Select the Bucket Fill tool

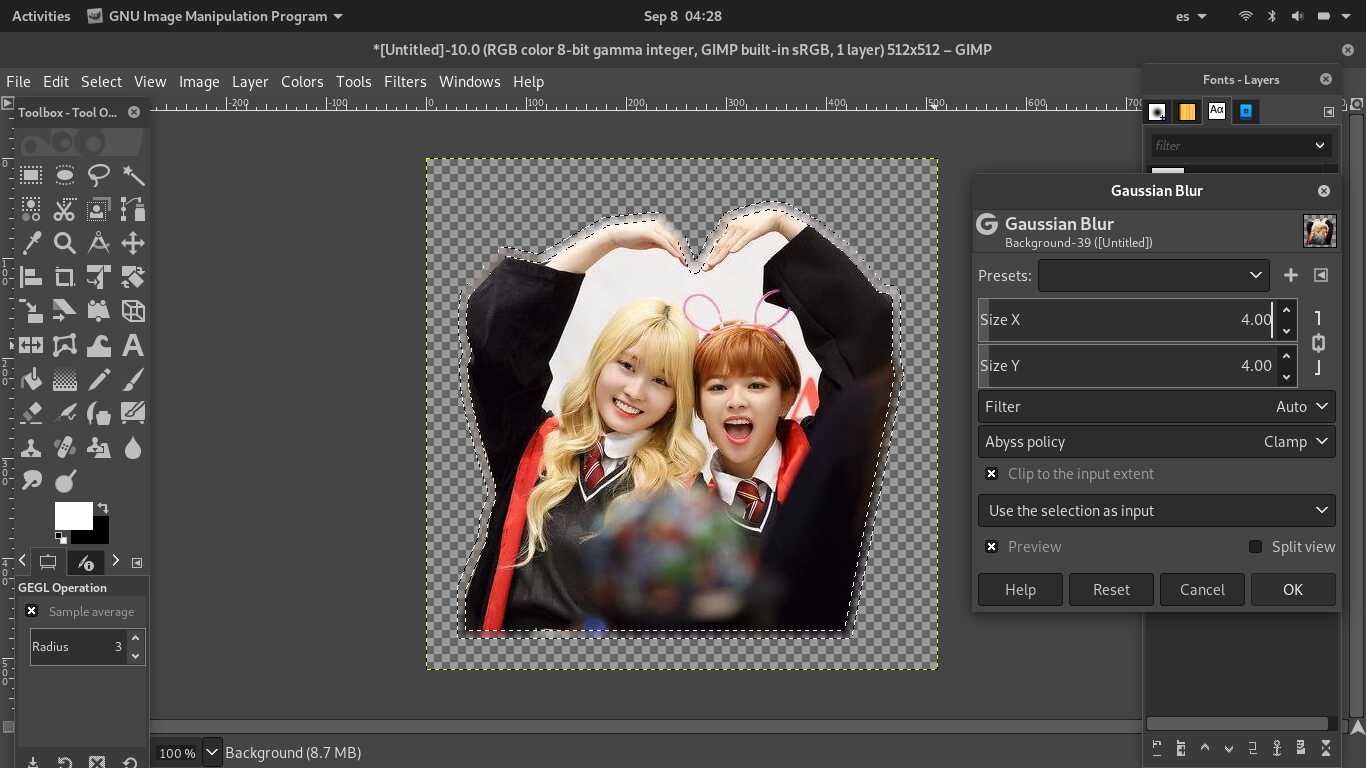coord(31,380)
